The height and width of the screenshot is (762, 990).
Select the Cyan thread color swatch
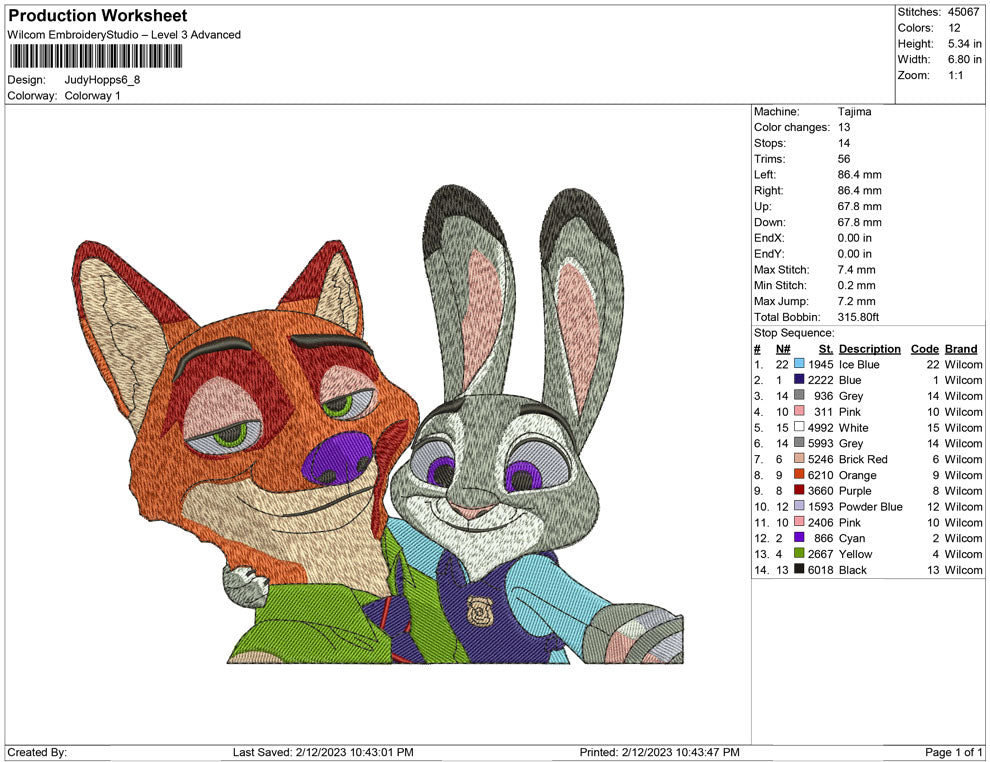point(799,539)
